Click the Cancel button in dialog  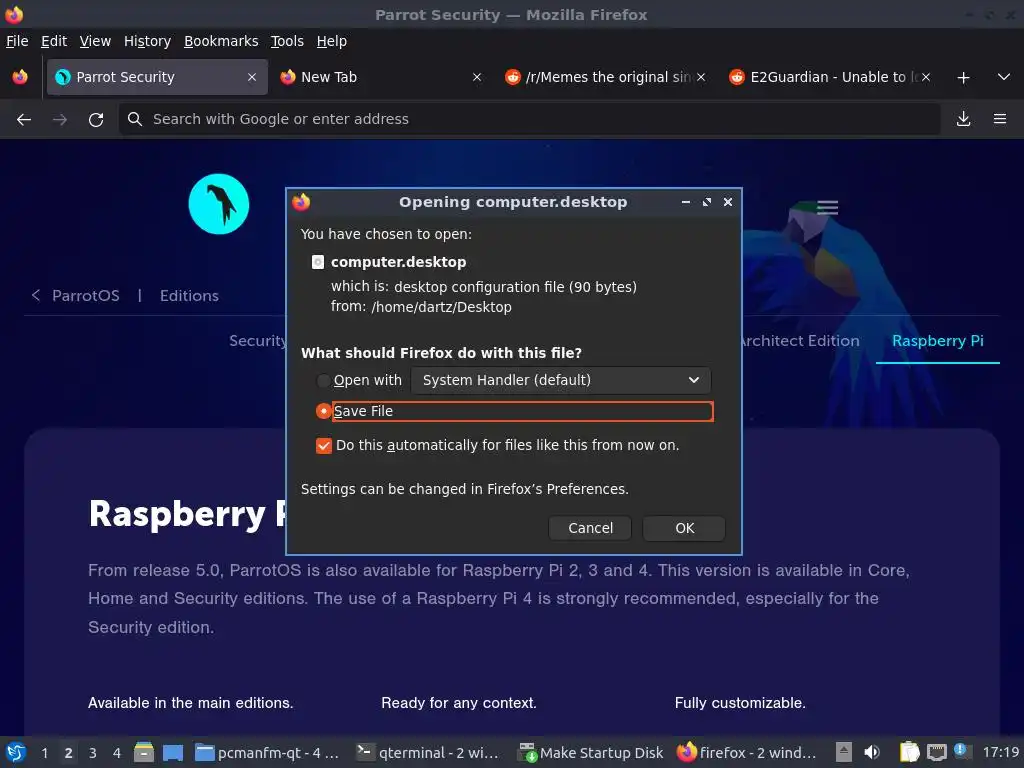(590, 528)
